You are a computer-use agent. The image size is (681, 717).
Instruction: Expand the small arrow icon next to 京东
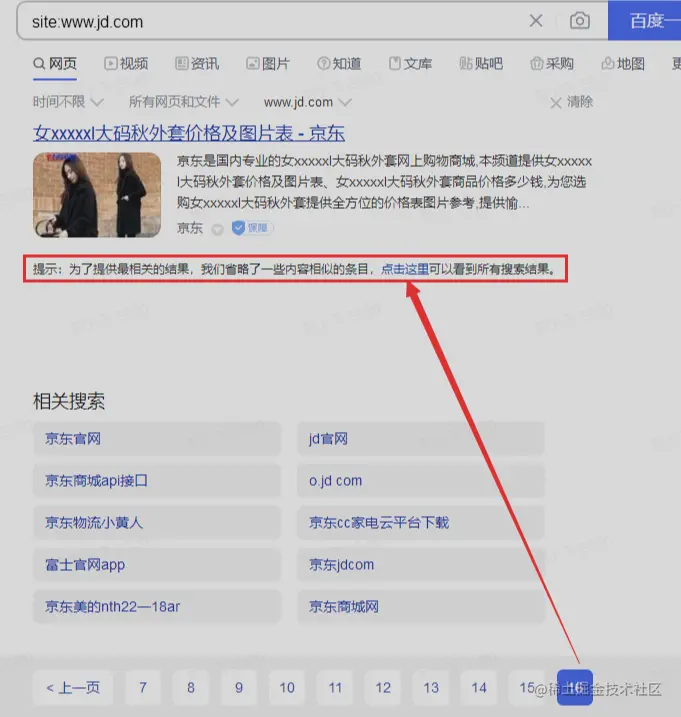[x=218, y=229]
